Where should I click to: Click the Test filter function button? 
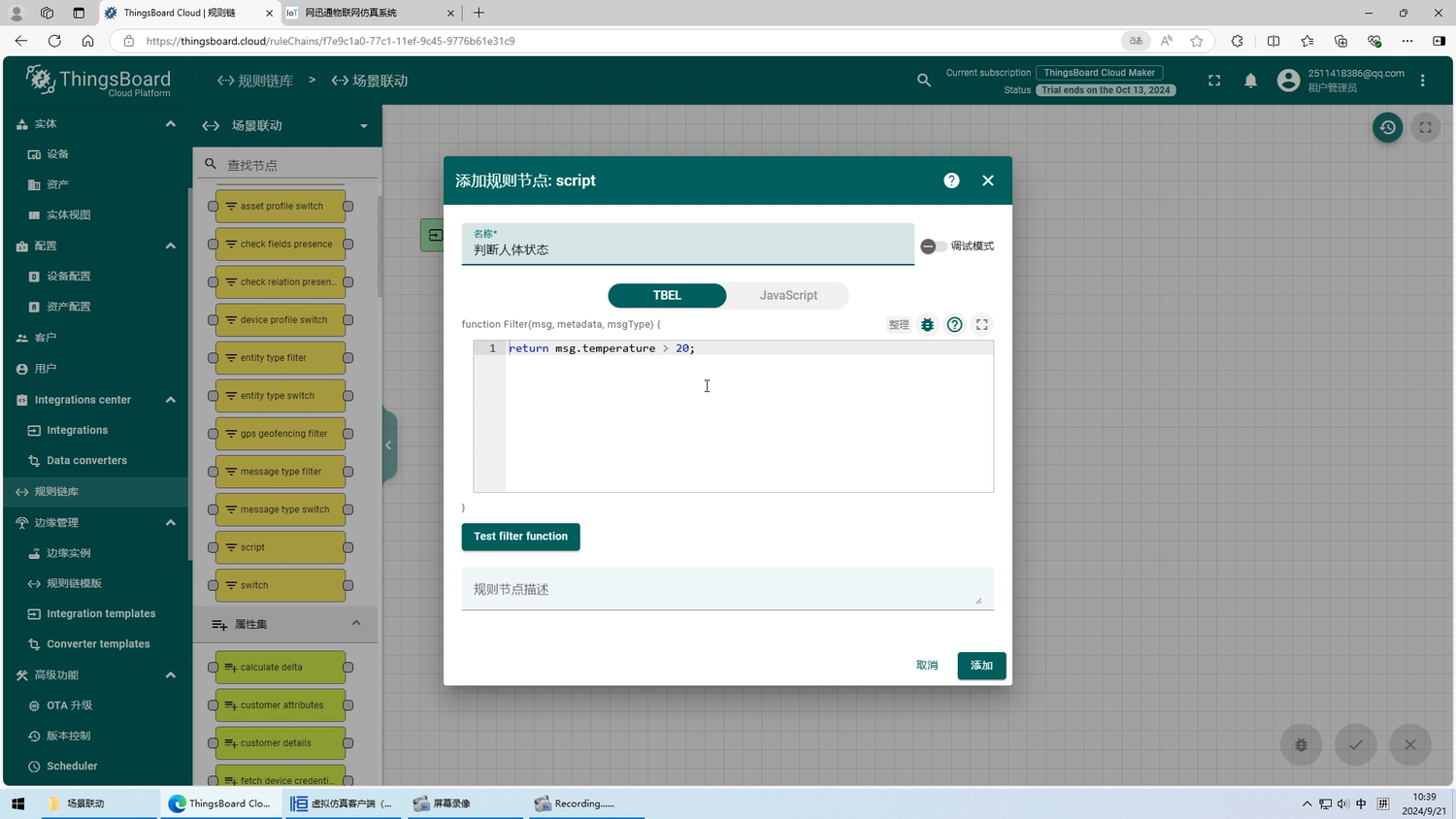(x=520, y=537)
